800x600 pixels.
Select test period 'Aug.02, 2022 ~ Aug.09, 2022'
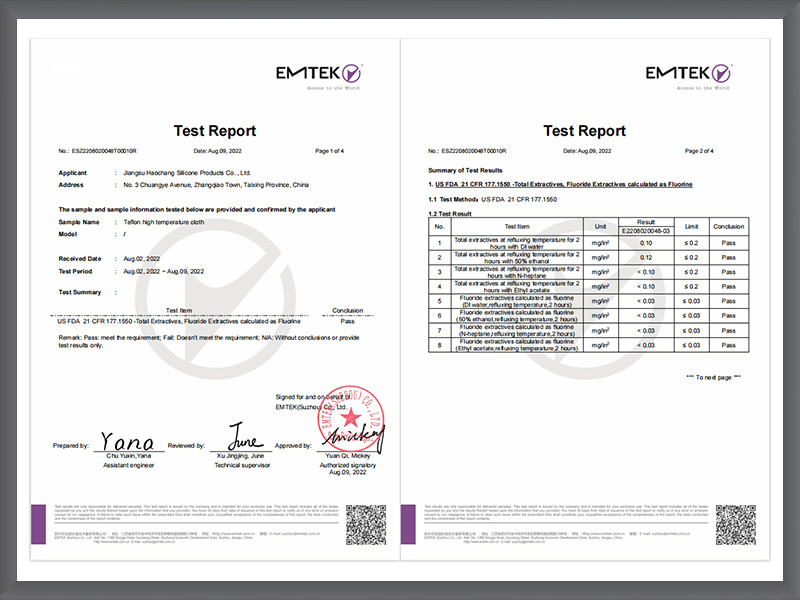[164, 271]
